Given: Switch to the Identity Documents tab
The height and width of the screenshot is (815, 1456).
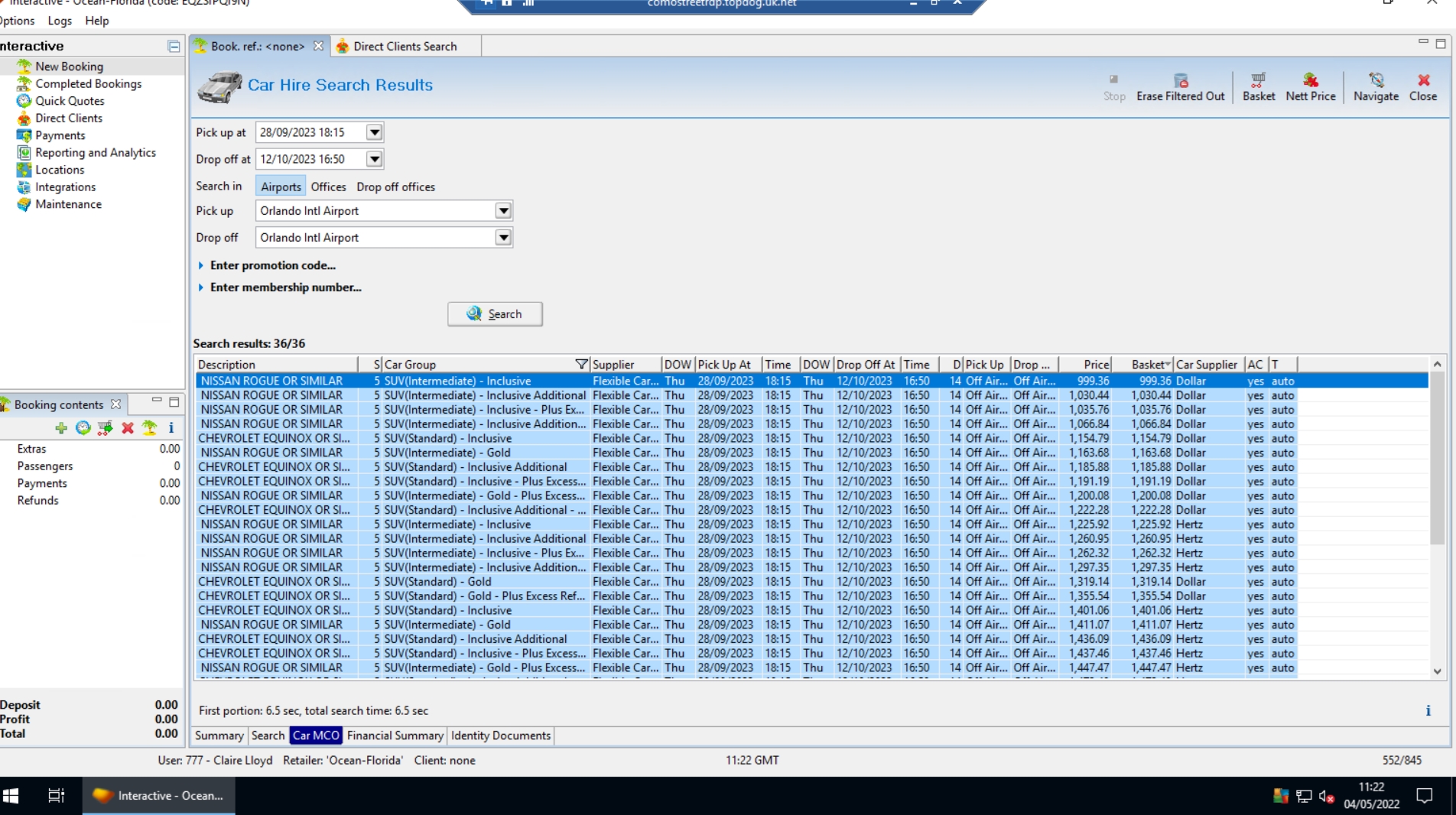Looking at the screenshot, I should tap(501, 735).
